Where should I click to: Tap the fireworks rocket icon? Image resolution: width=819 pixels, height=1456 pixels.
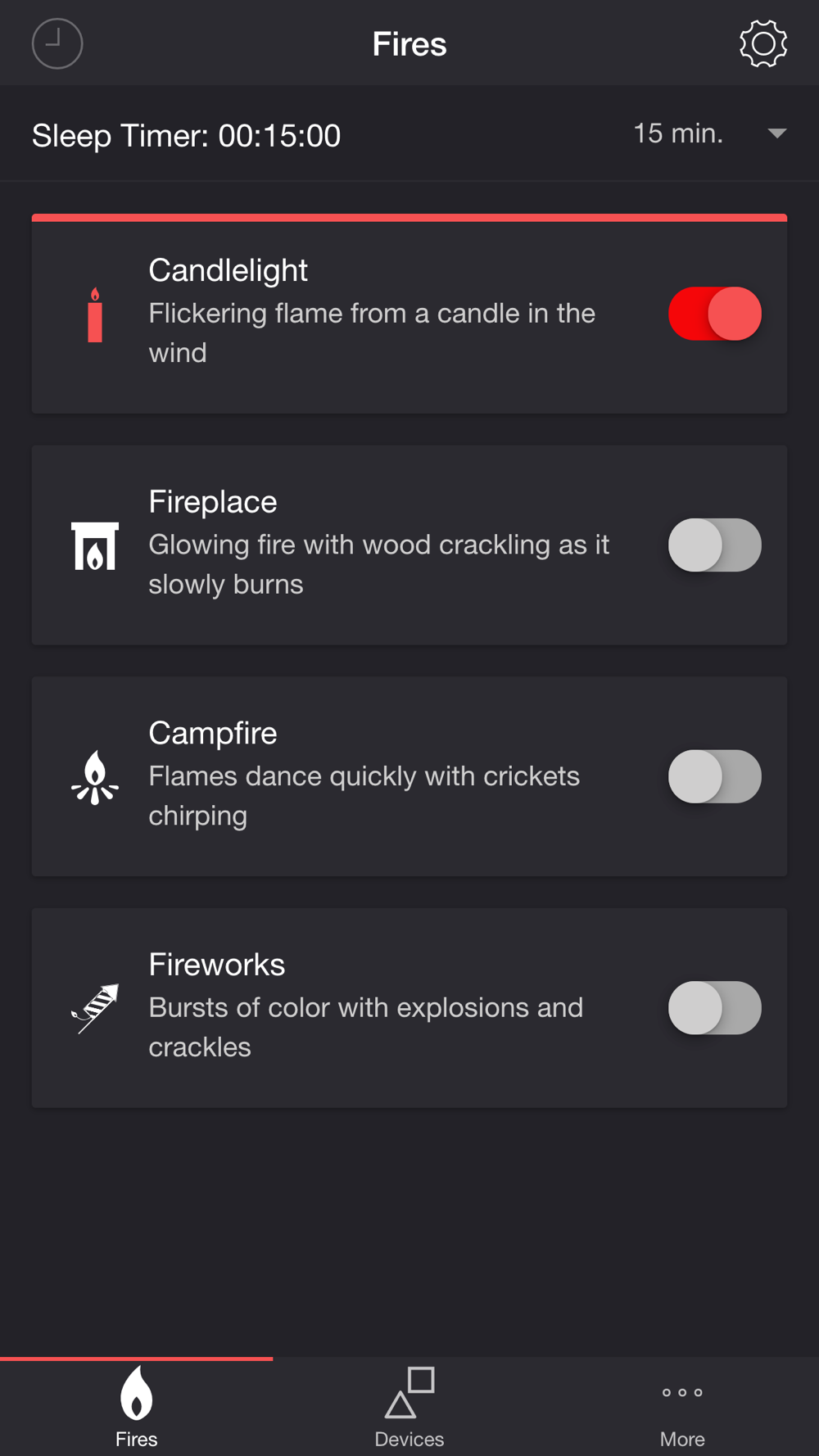[x=95, y=1009]
